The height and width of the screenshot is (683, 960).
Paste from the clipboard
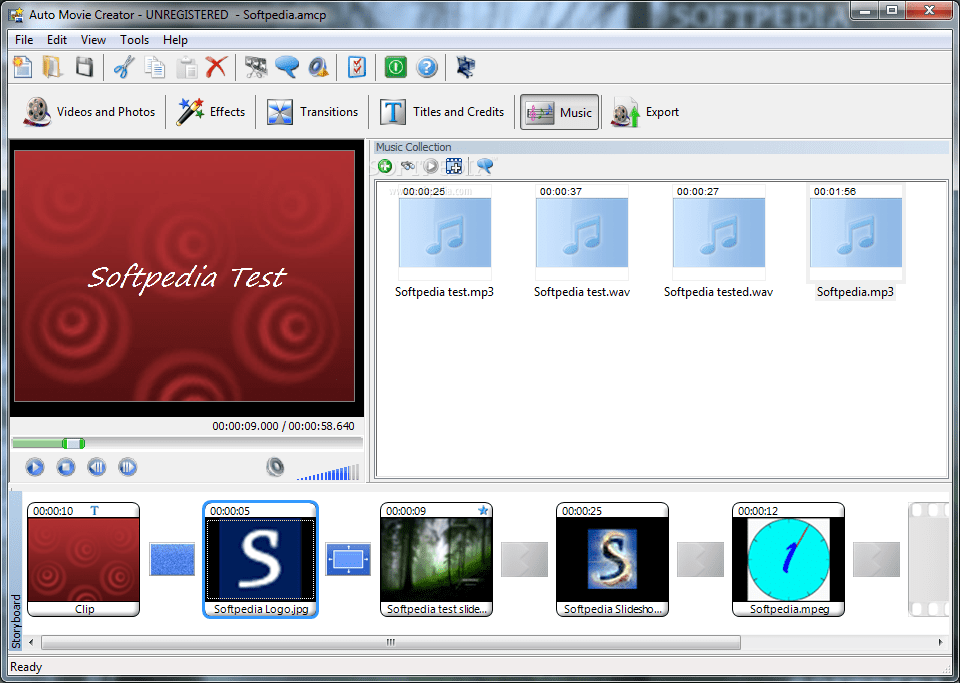(x=186, y=67)
